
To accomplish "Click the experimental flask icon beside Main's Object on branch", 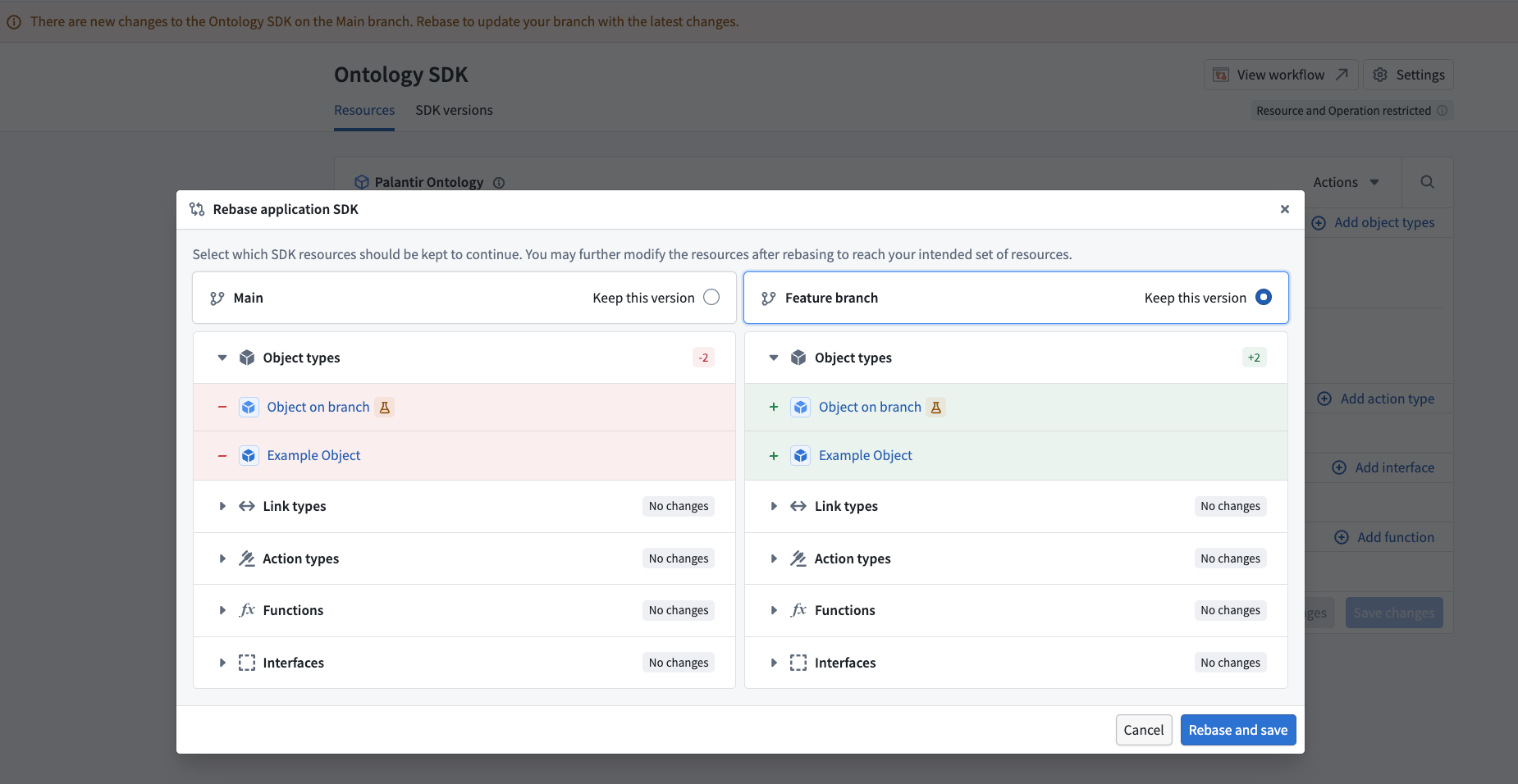I will (384, 407).
